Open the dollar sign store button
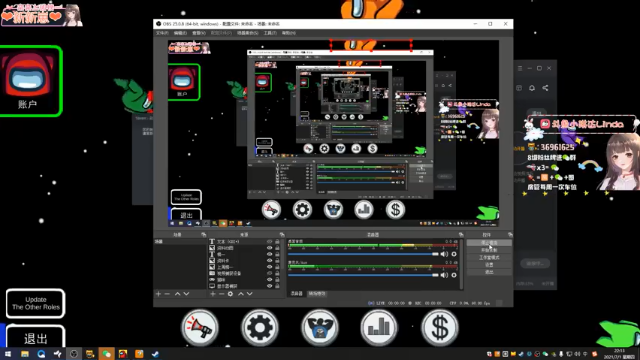 (x=440, y=328)
